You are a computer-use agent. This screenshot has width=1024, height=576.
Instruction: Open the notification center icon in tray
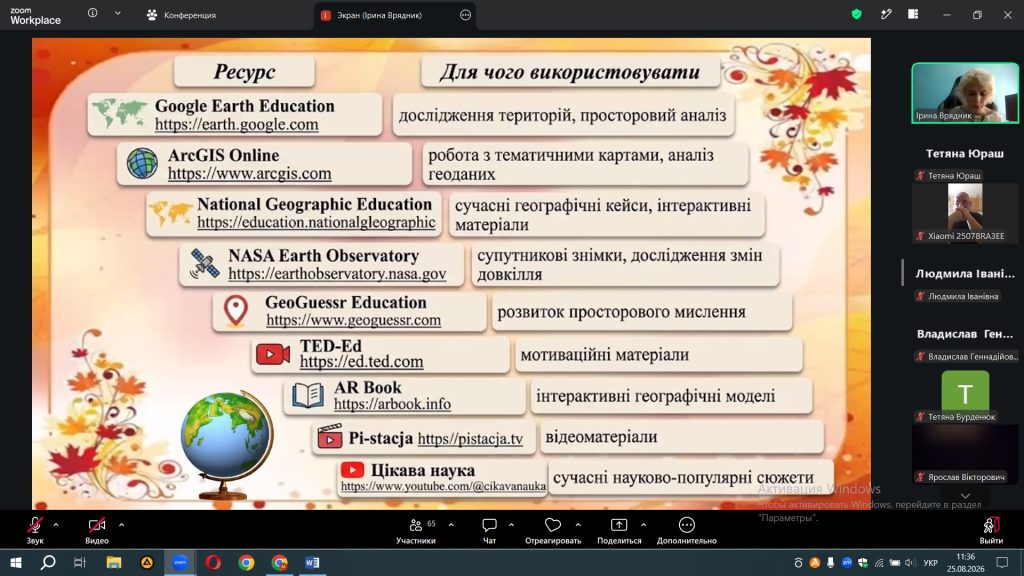1002,562
